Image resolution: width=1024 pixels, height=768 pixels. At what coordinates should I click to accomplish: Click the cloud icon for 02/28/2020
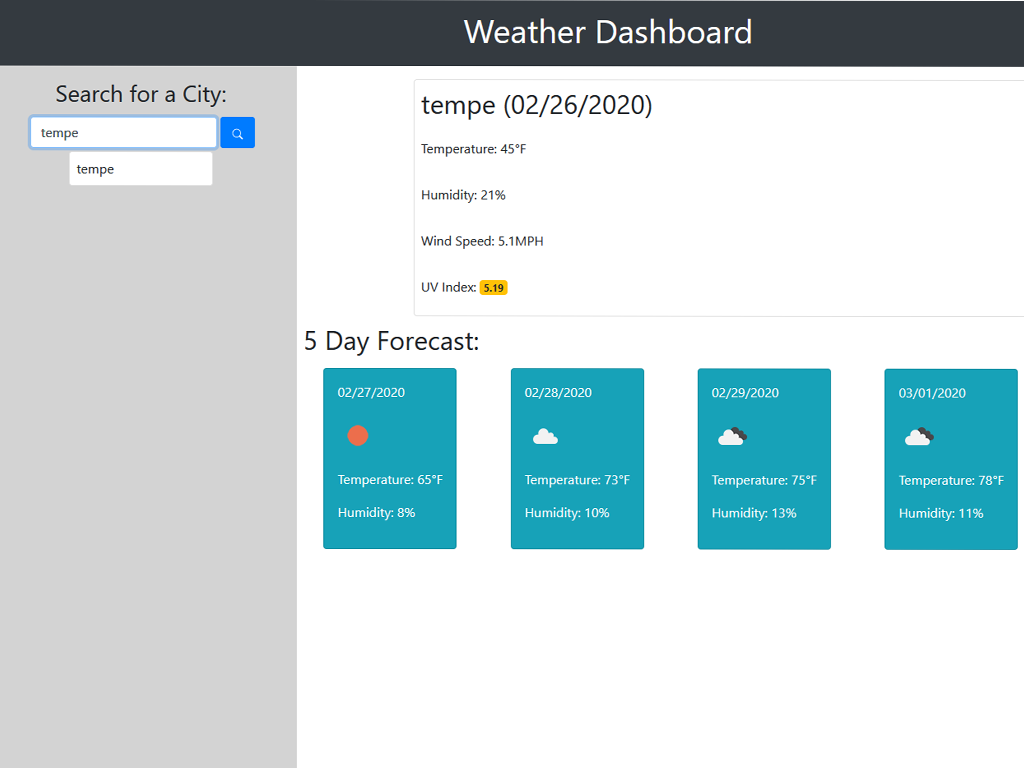(x=545, y=436)
